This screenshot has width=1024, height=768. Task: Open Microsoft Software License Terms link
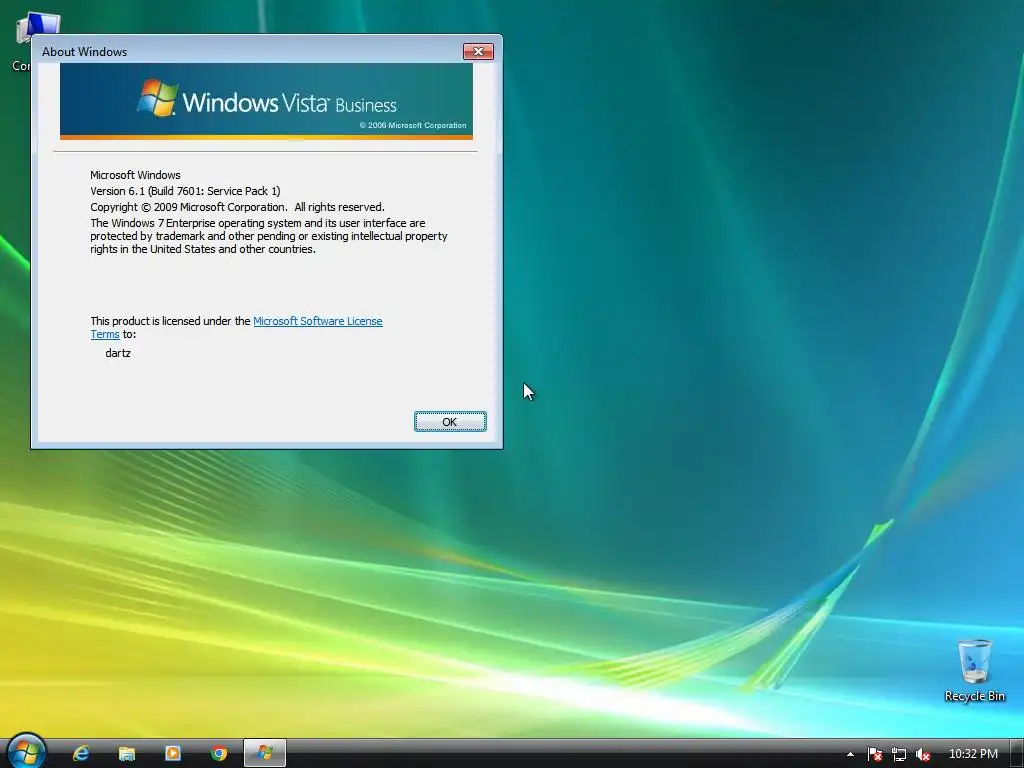coord(317,321)
